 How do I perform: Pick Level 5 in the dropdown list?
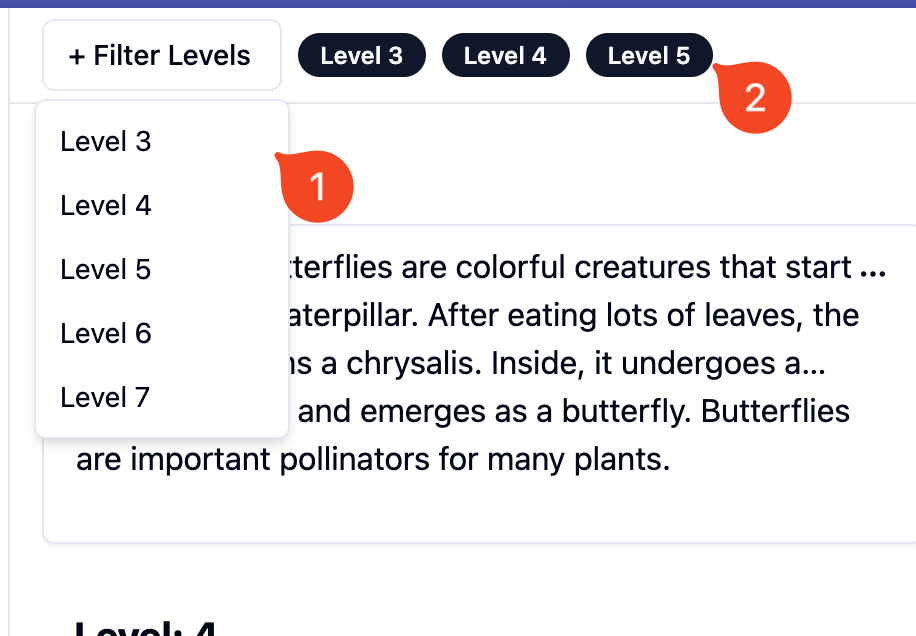106,270
